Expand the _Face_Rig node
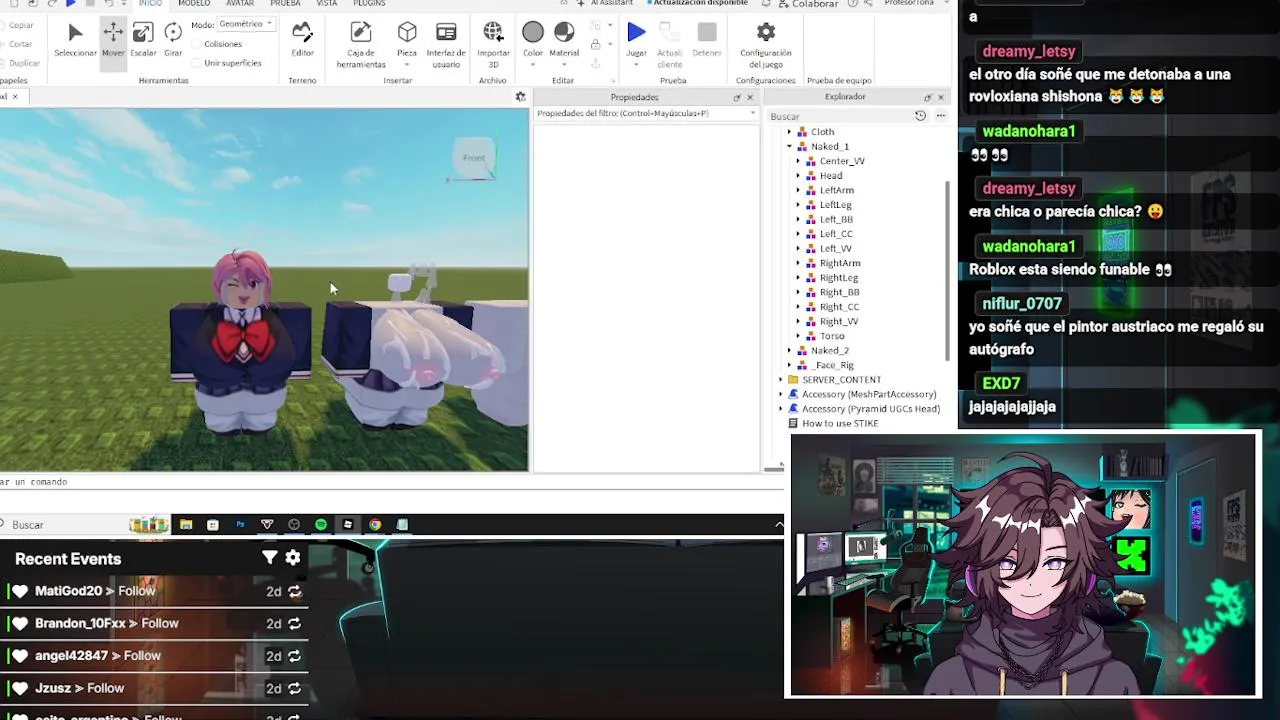 [789, 365]
